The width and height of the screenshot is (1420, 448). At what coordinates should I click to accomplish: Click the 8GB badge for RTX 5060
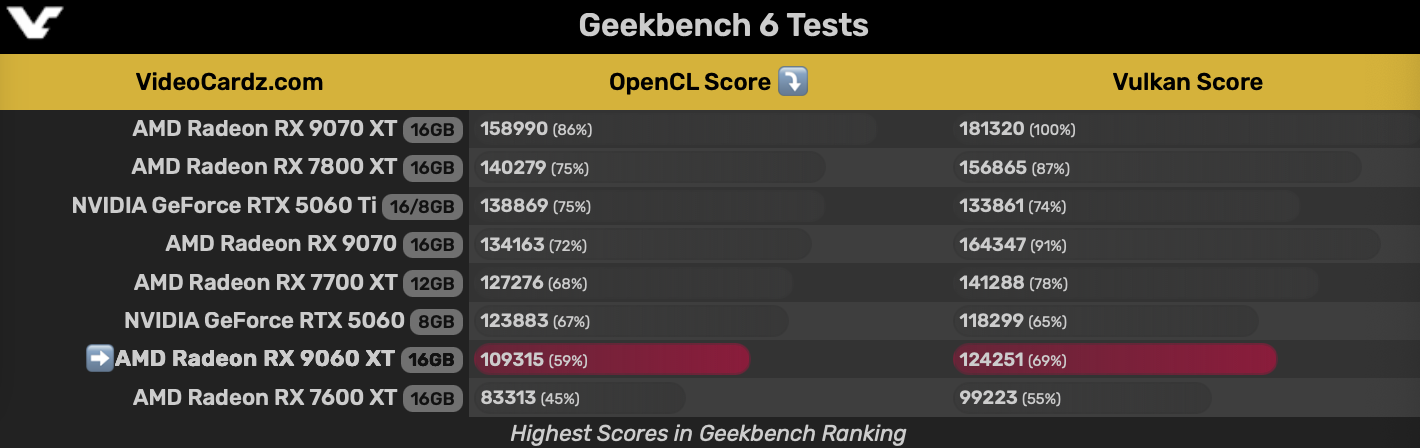[x=436, y=322]
